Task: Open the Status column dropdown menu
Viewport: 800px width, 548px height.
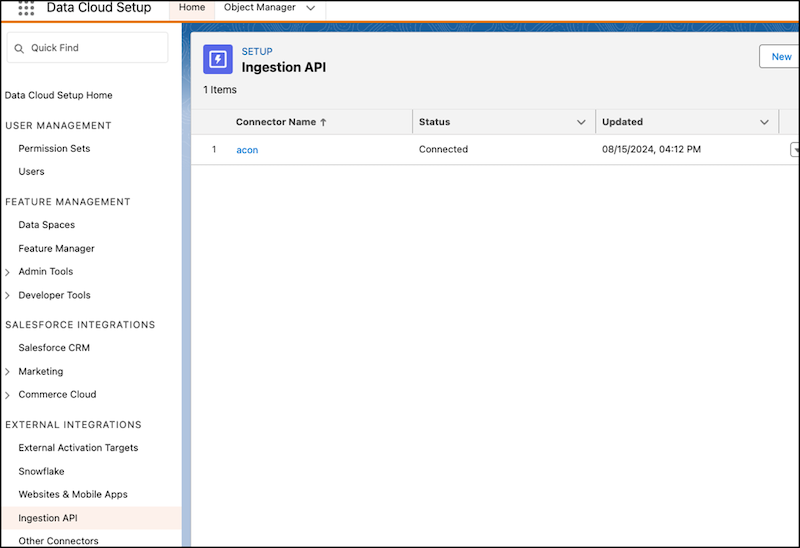Action: pyautogui.click(x=581, y=122)
